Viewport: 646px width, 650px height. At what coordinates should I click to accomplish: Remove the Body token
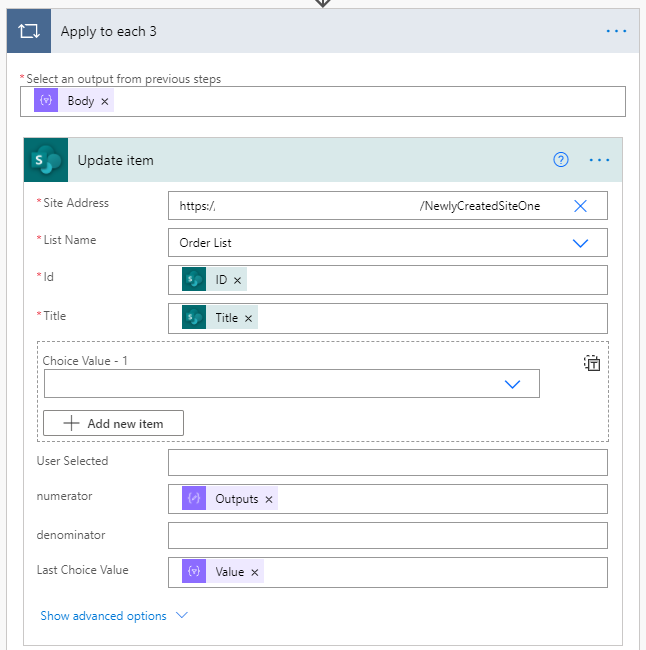pos(105,102)
